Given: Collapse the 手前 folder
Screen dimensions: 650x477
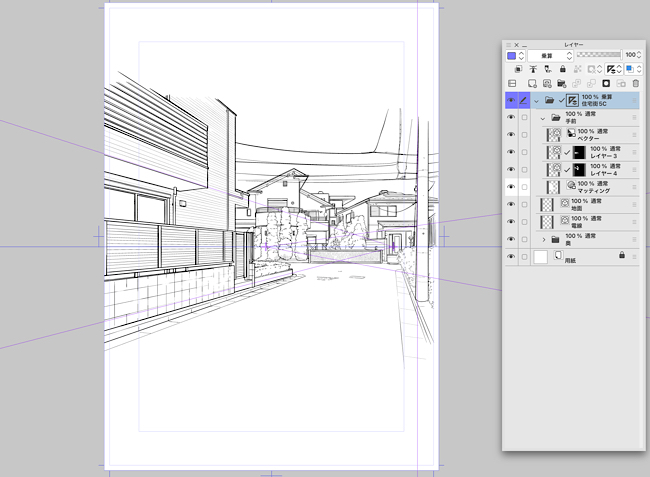Looking at the screenshot, I should pyautogui.click(x=543, y=119).
